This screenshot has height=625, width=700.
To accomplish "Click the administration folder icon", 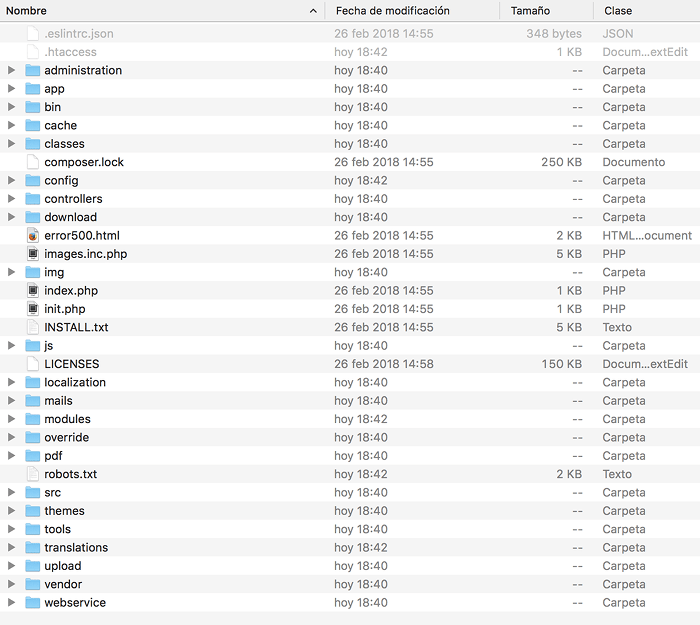I will tap(32, 71).
